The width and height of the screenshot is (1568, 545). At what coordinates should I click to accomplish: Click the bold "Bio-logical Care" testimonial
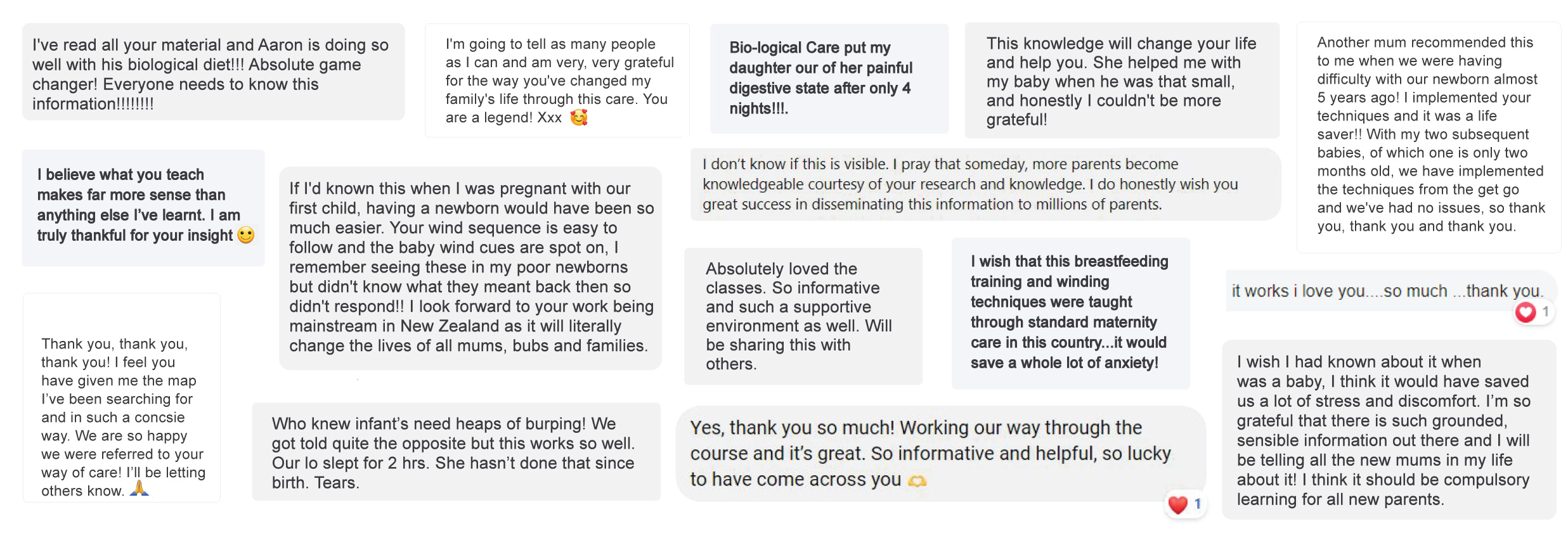pyautogui.click(x=829, y=79)
